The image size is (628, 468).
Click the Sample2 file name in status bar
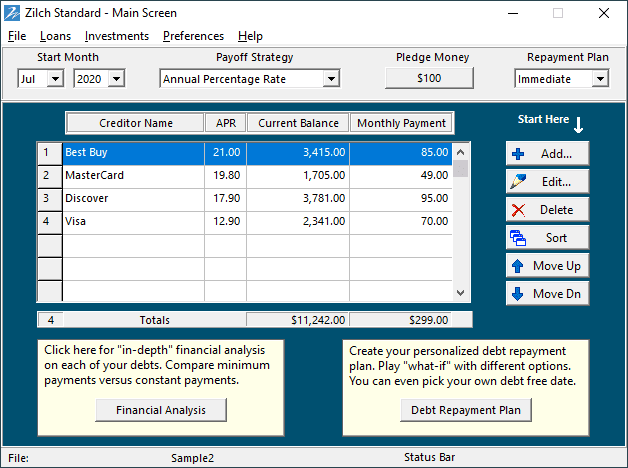(192, 458)
